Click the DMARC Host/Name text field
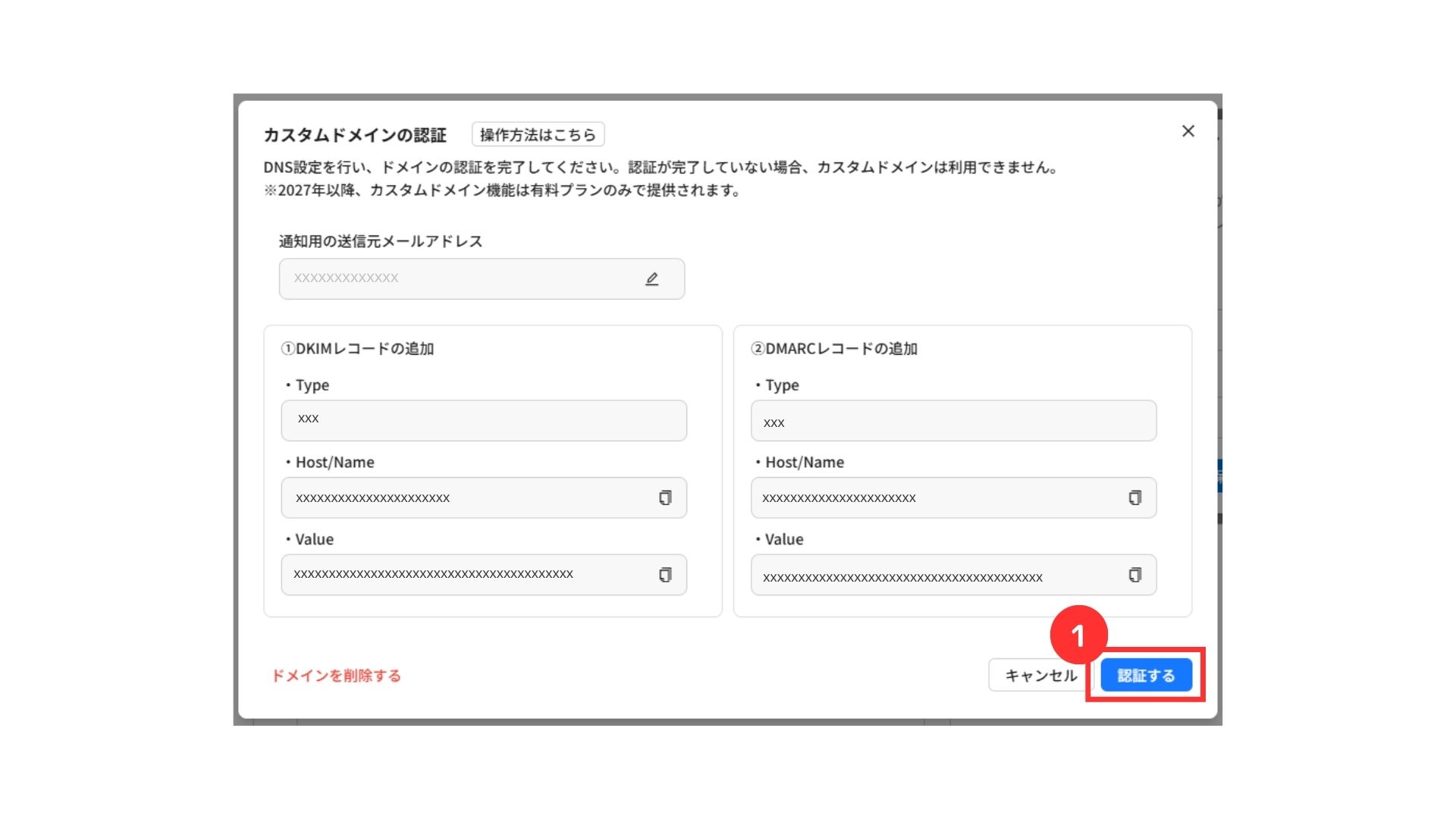This screenshot has width=1456, height=819. 933,498
